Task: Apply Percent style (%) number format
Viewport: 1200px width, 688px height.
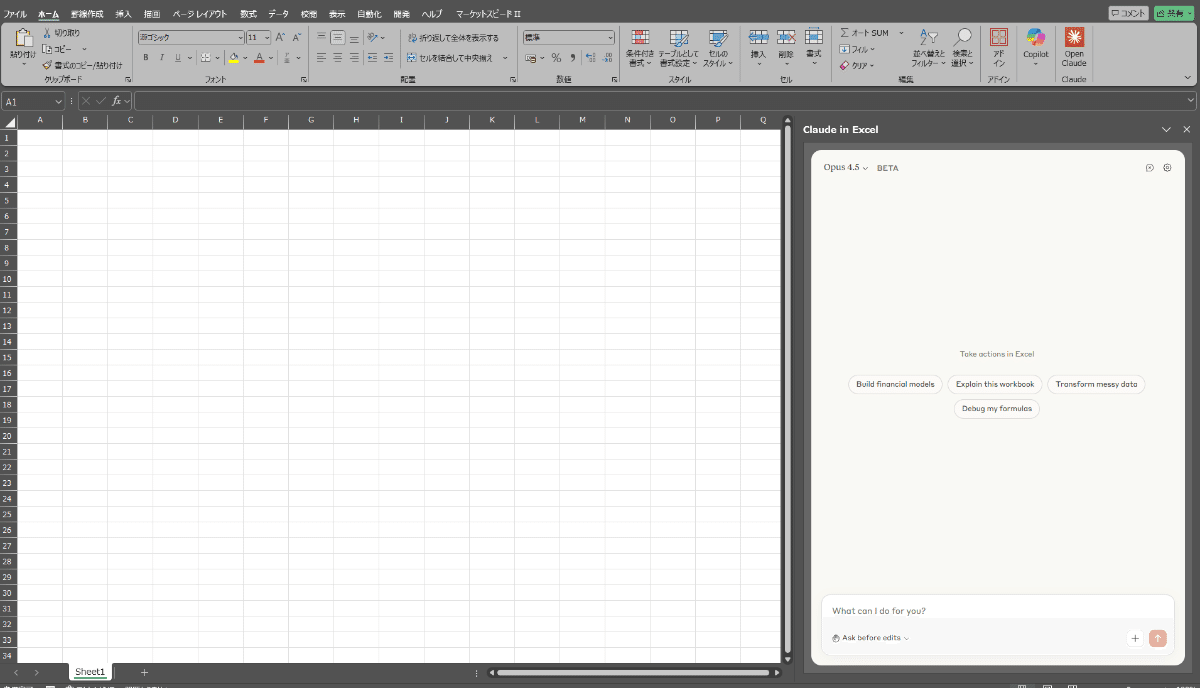Action: click(556, 58)
